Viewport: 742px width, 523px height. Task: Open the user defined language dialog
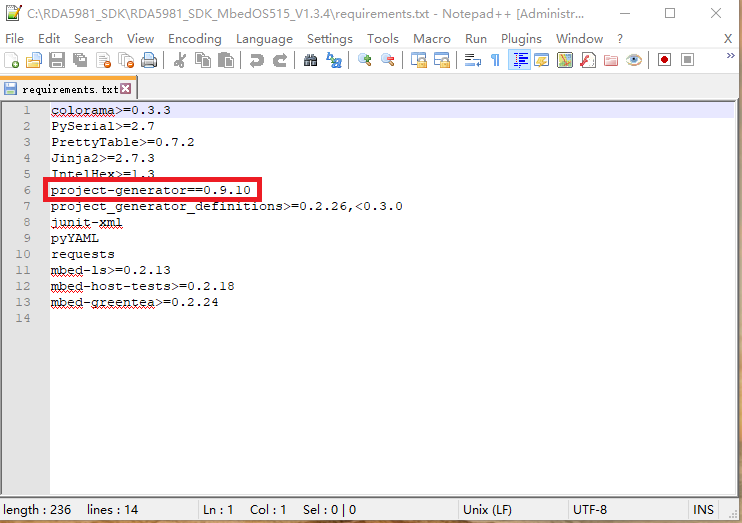click(x=542, y=60)
